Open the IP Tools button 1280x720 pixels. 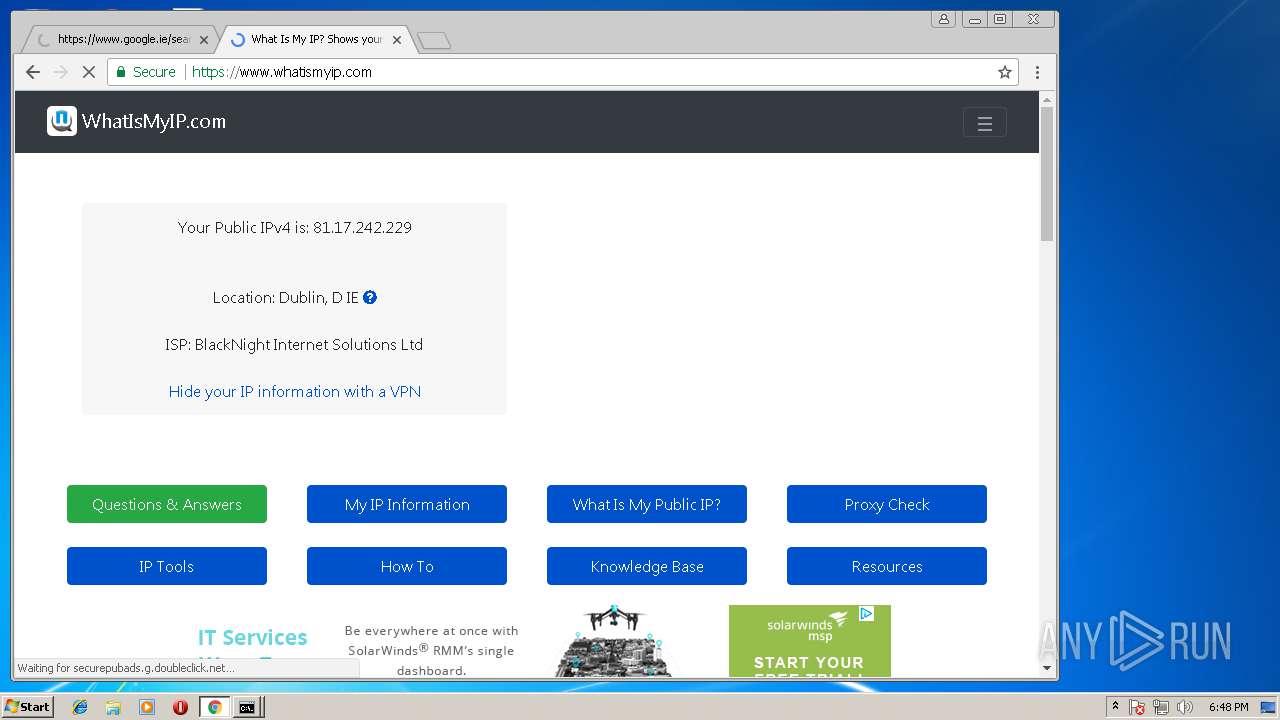[x=167, y=566]
